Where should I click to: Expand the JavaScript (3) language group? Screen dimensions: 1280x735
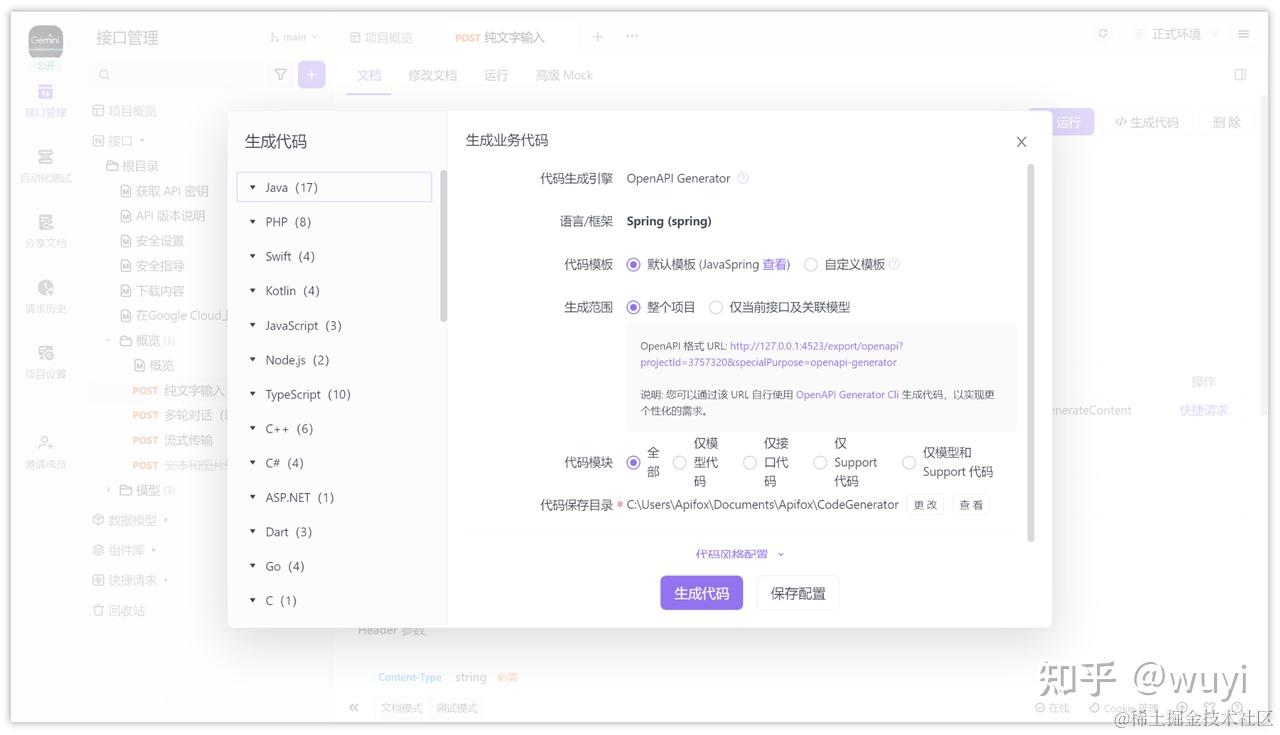pyautogui.click(x=334, y=325)
